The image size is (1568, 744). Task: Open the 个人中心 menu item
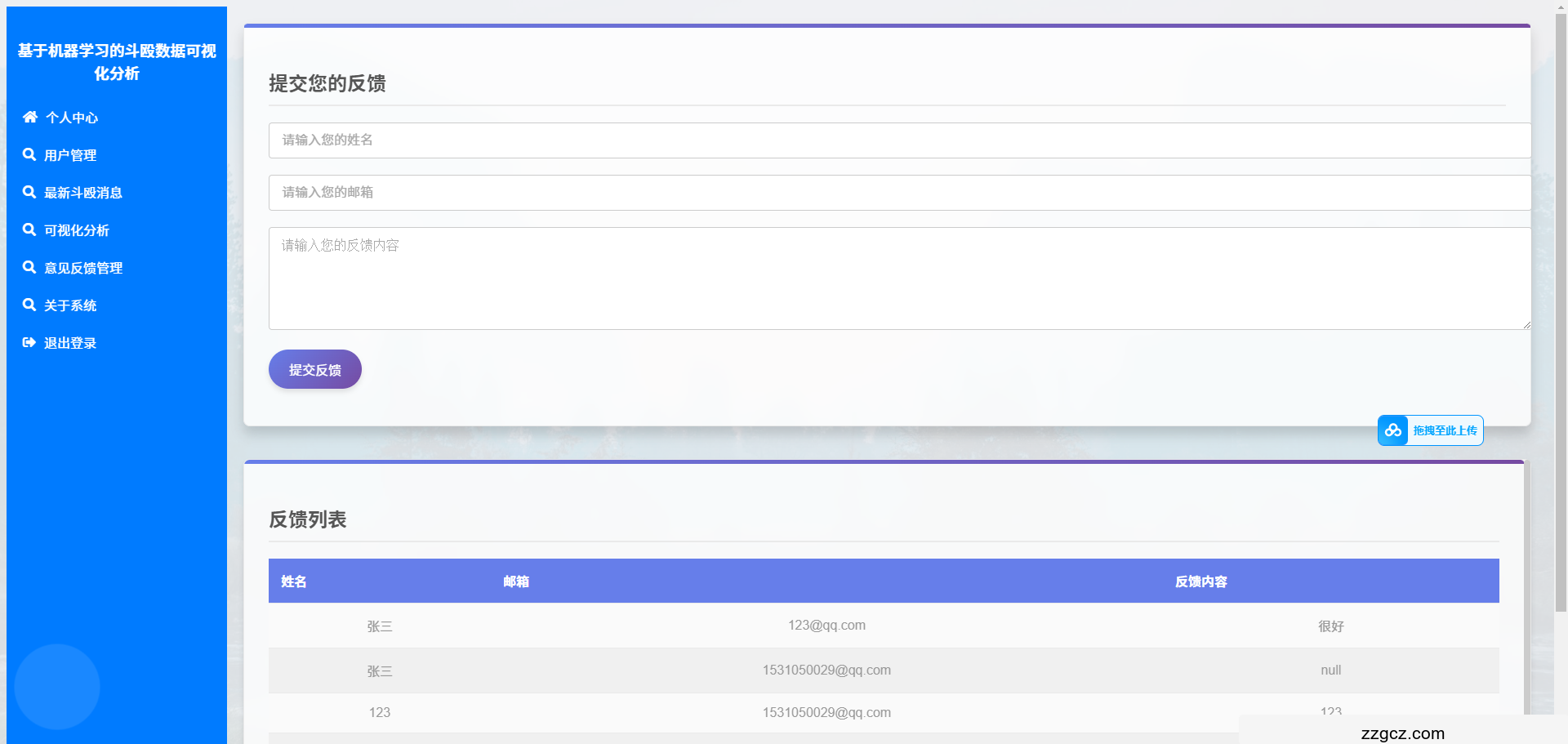[72, 118]
